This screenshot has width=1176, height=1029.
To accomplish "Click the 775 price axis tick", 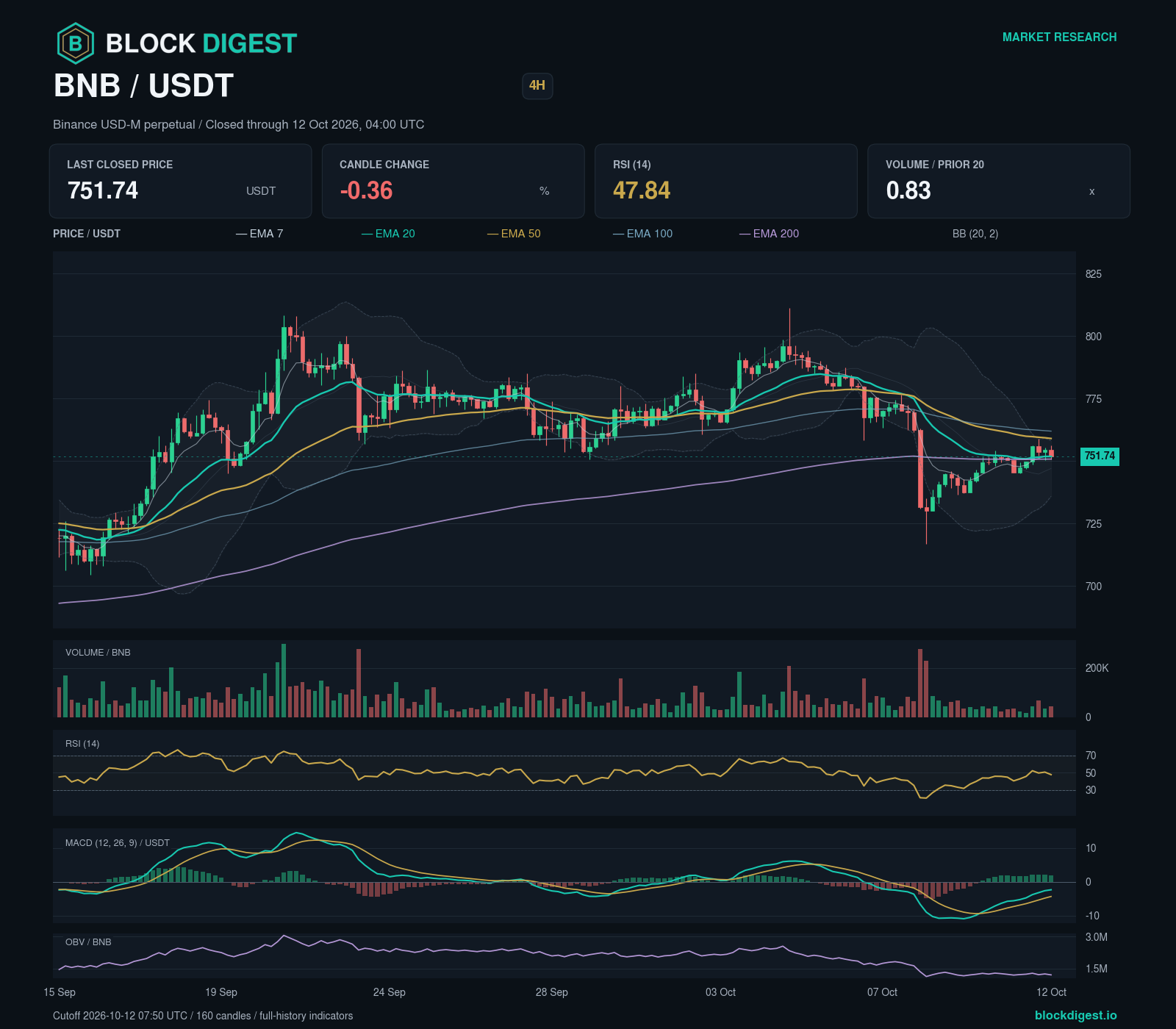I will tap(1094, 399).
